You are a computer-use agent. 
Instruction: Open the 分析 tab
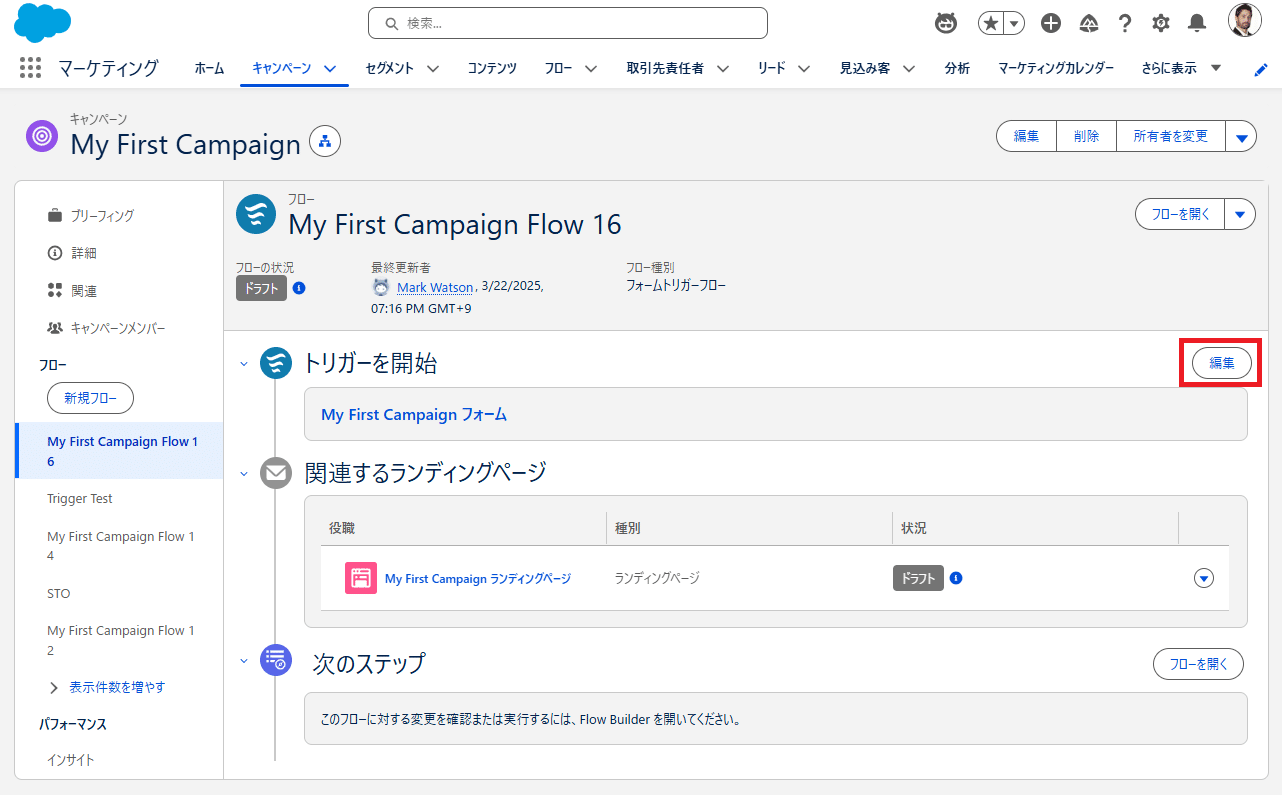pos(957,68)
